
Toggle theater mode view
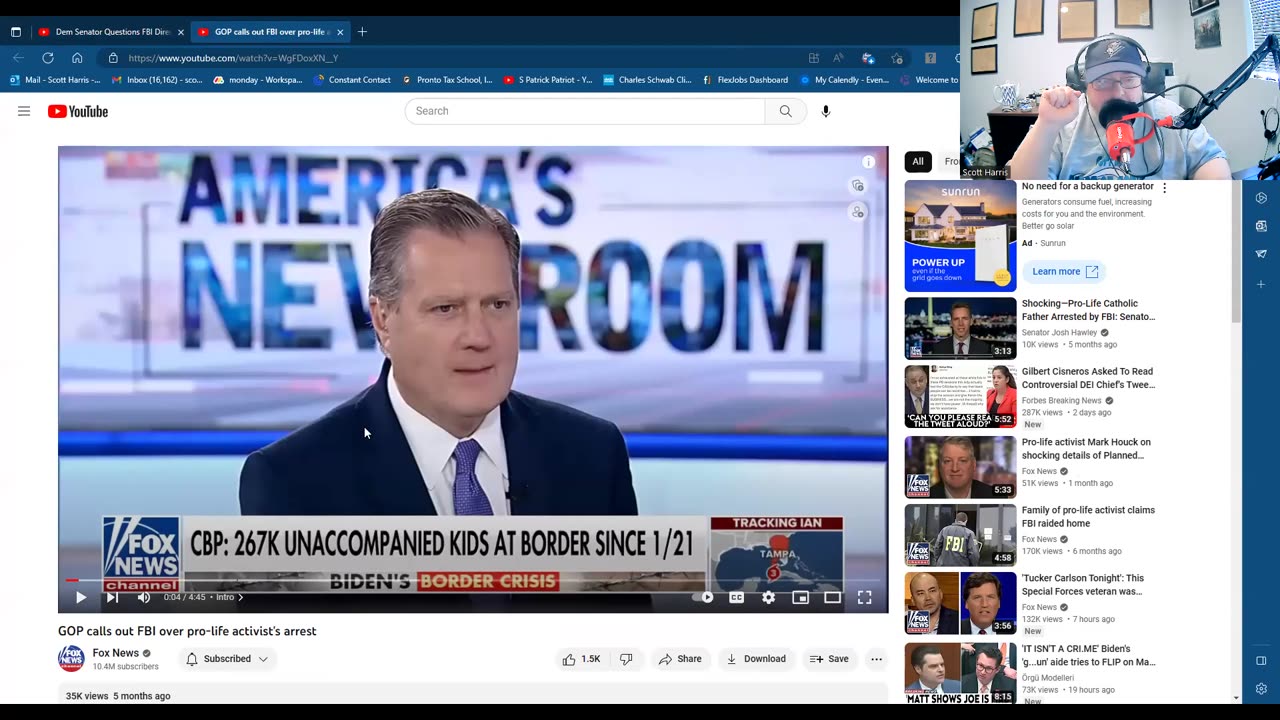coord(832,597)
